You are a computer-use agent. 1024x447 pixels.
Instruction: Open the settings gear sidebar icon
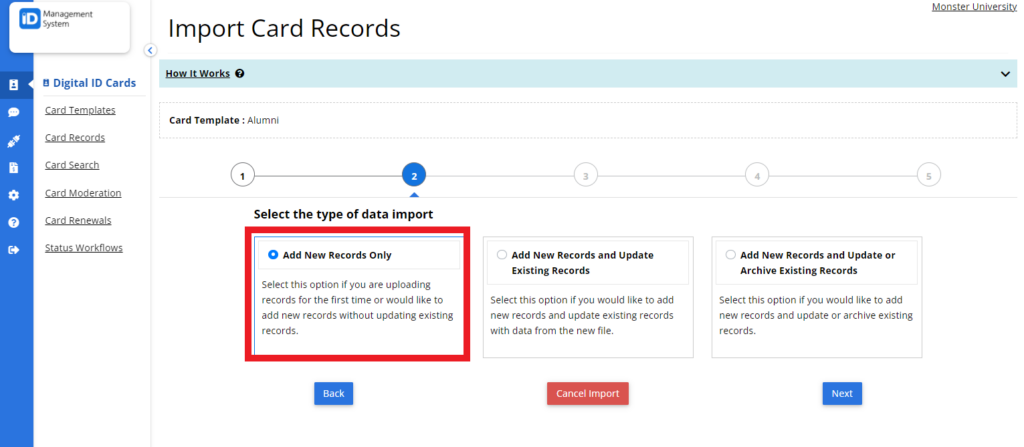tap(14, 195)
